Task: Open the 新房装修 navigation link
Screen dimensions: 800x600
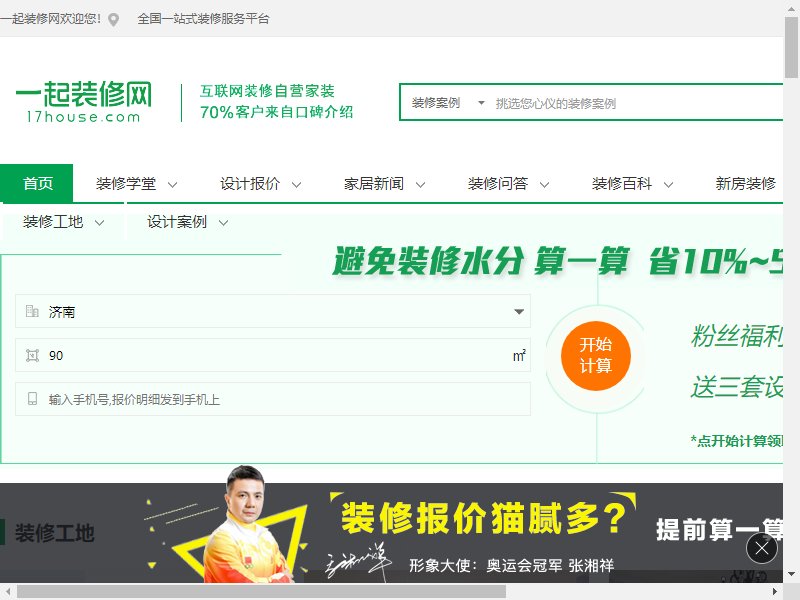Action: (x=745, y=184)
